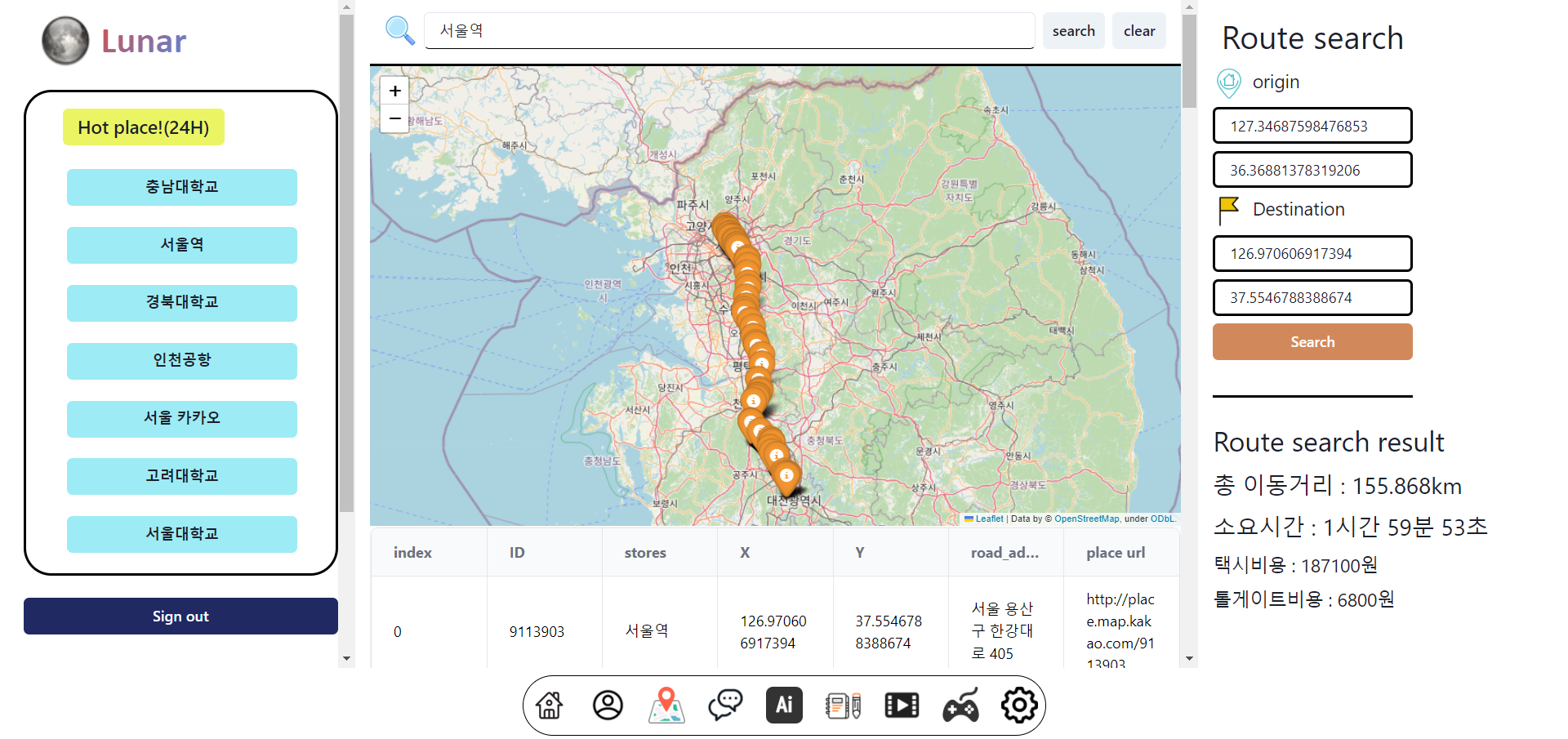Click the route marker near 대전광역시

coord(786,480)
